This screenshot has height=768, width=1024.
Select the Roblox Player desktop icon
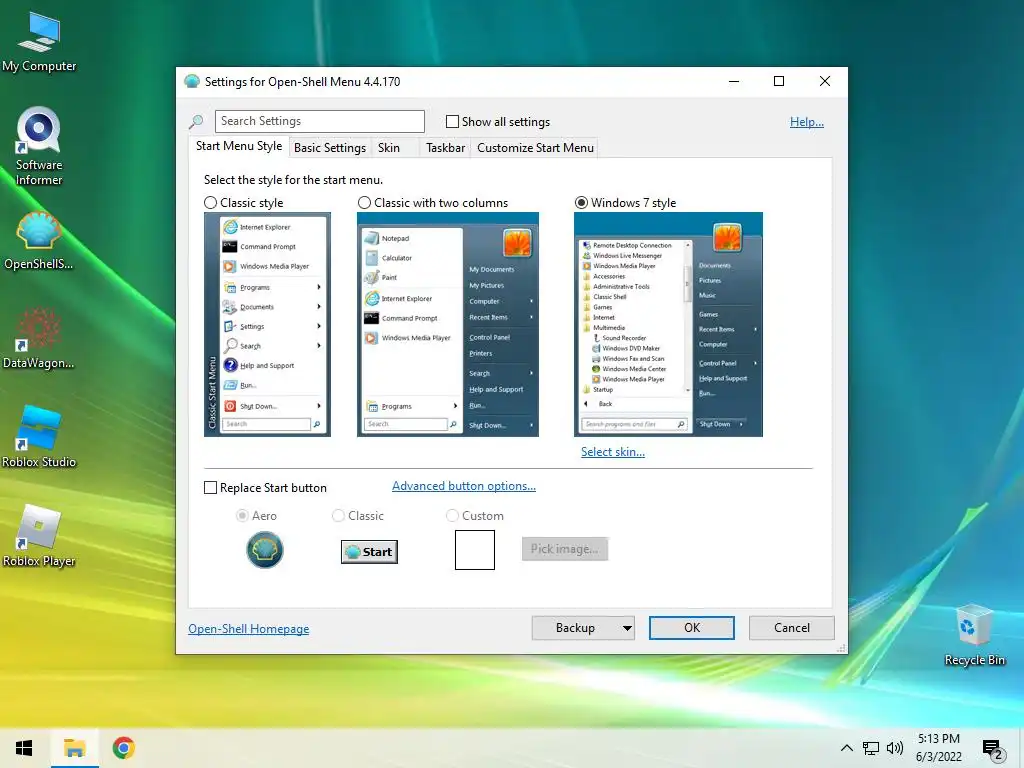(39, 536)
